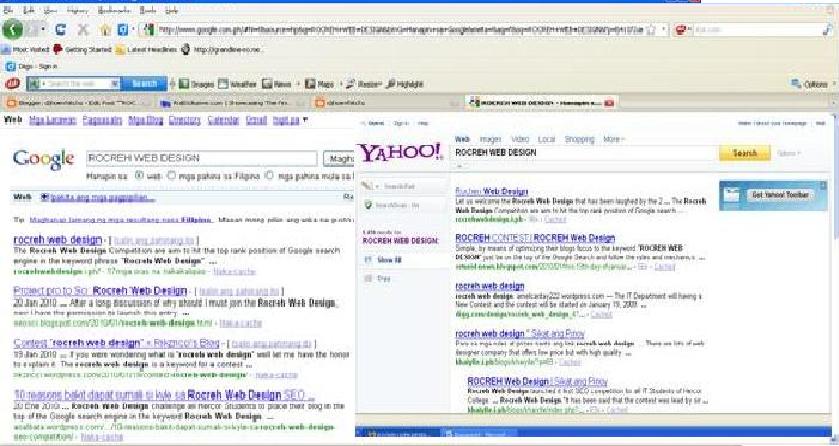839x446 pixels.
Task: Switch to the Blogger tab
Action: click(x=78, y=102)
